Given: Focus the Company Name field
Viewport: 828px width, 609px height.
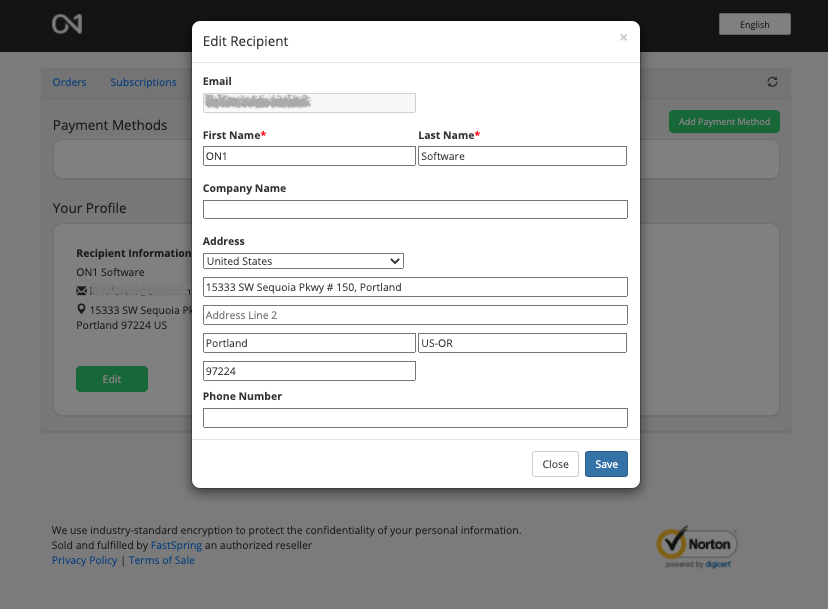Looking at the screenshot, I should tap(415, 209).
